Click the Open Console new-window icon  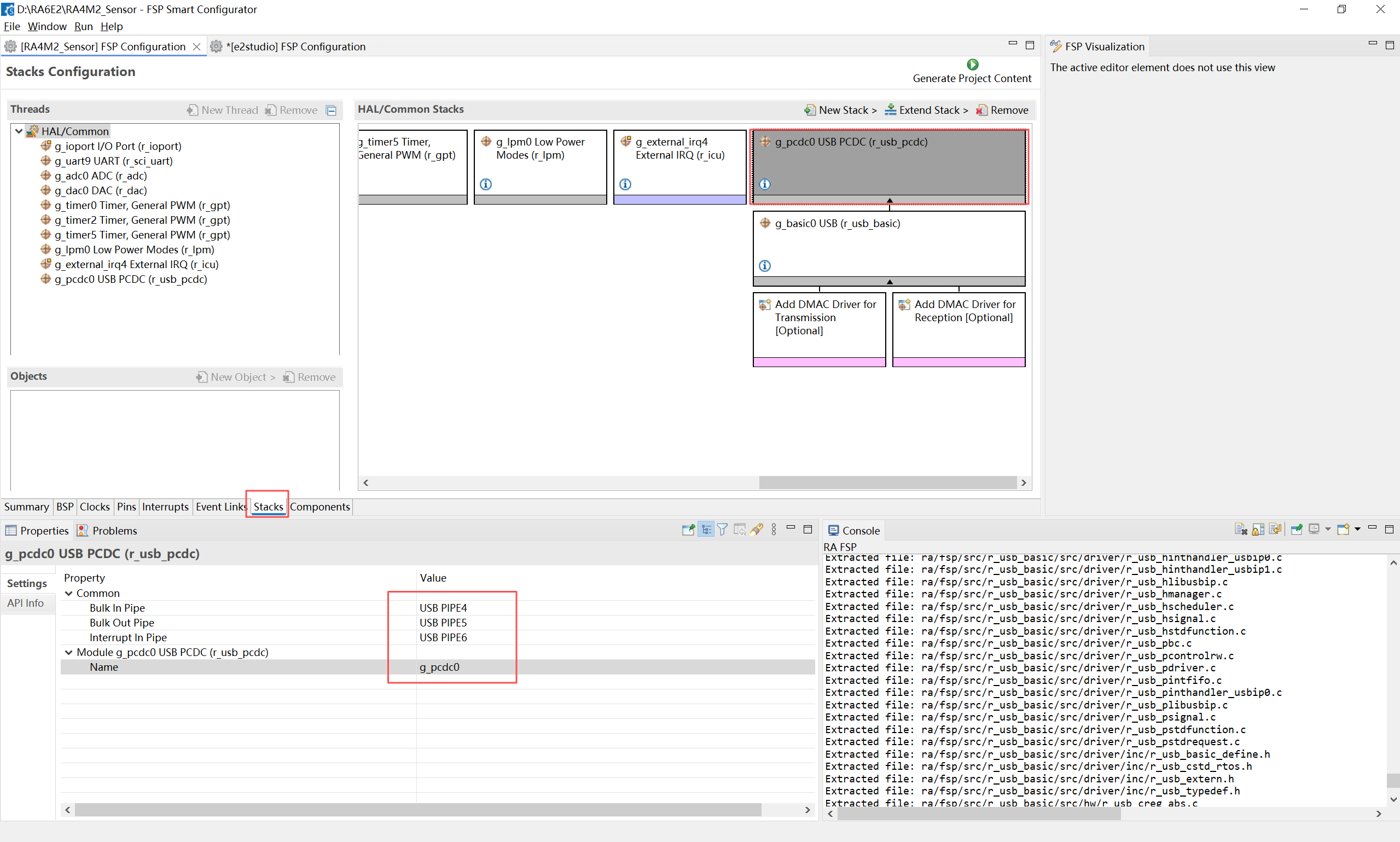pos(1343,530)
